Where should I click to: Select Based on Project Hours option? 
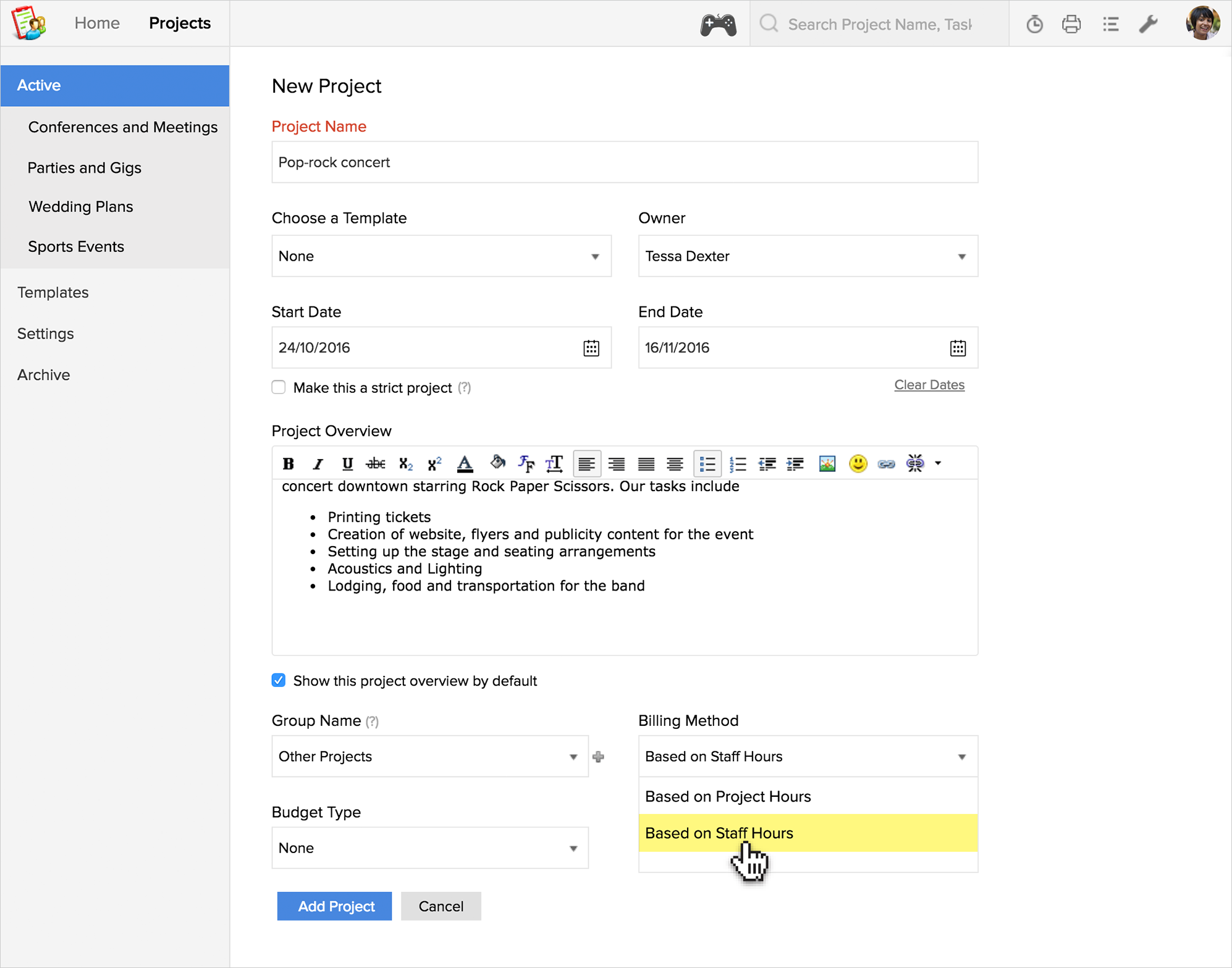[x=728, y=796]
